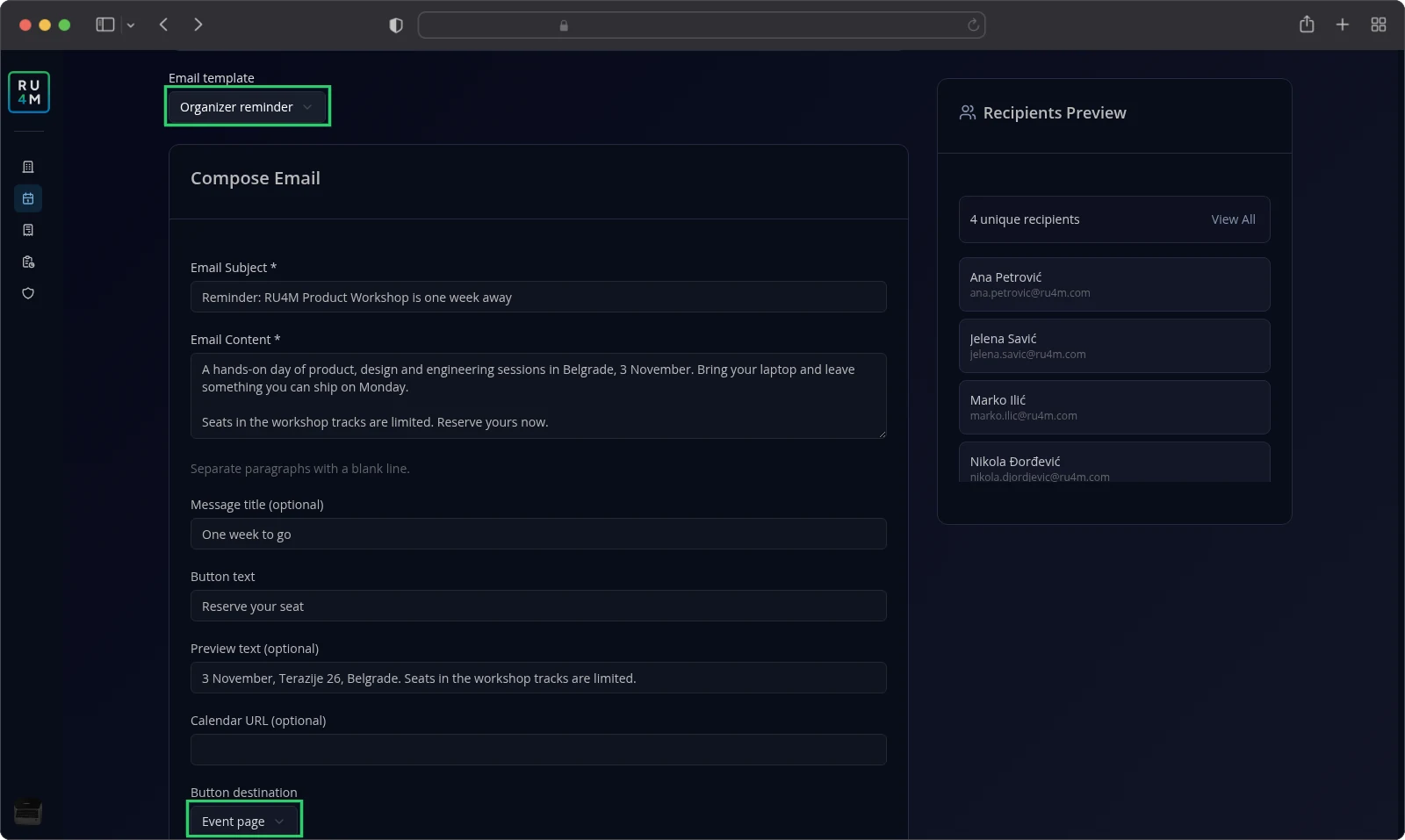Click the laptop avatar thumbnail at sidebar bottom

pyautogui.click(x=28, y=812)
